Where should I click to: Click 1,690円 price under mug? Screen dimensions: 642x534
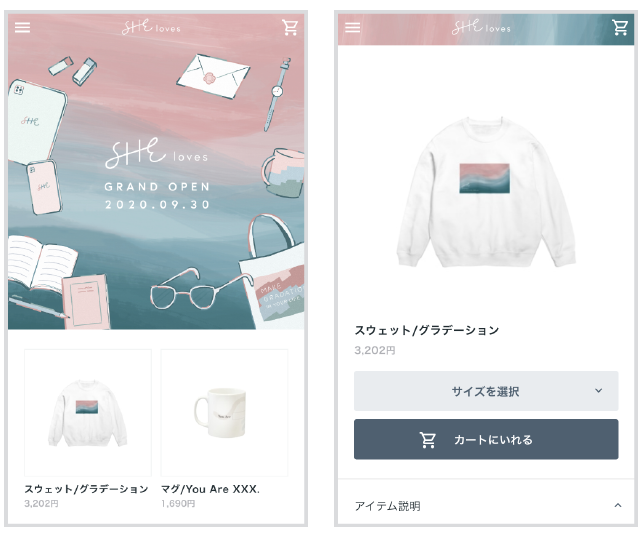178,504
